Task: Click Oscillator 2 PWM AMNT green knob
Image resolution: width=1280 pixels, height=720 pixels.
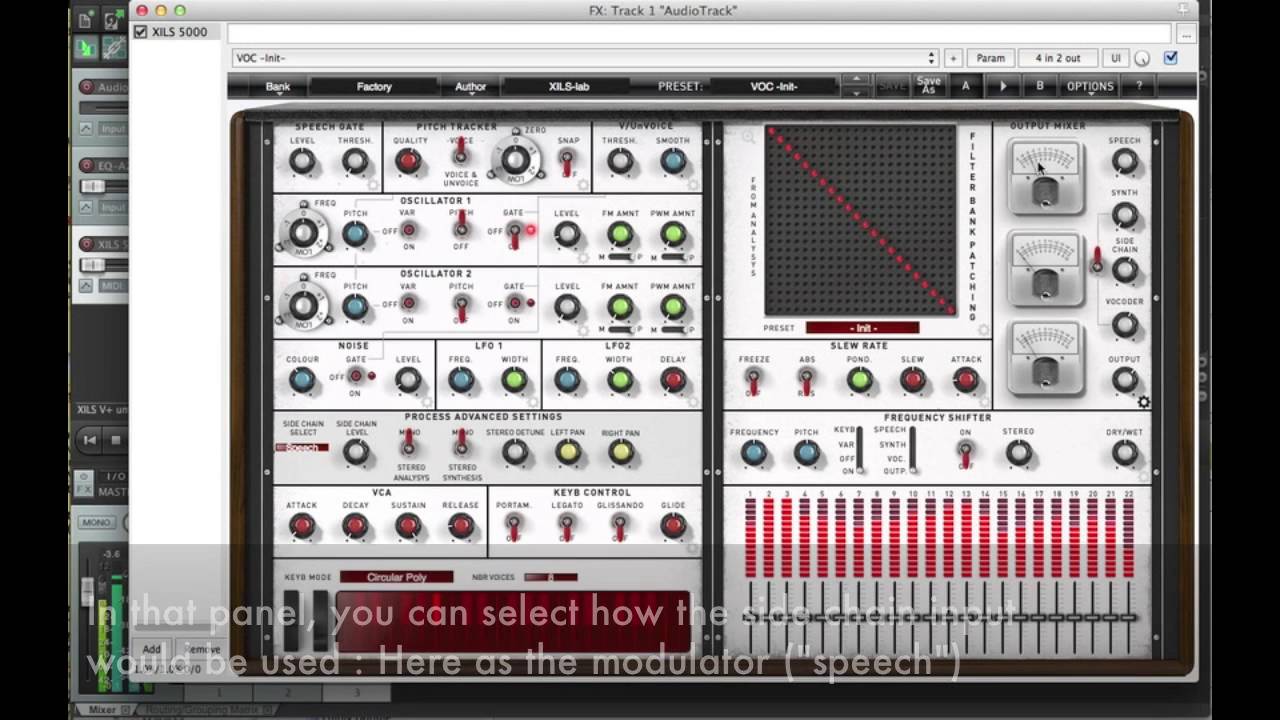Action: (x=673, y=307)
